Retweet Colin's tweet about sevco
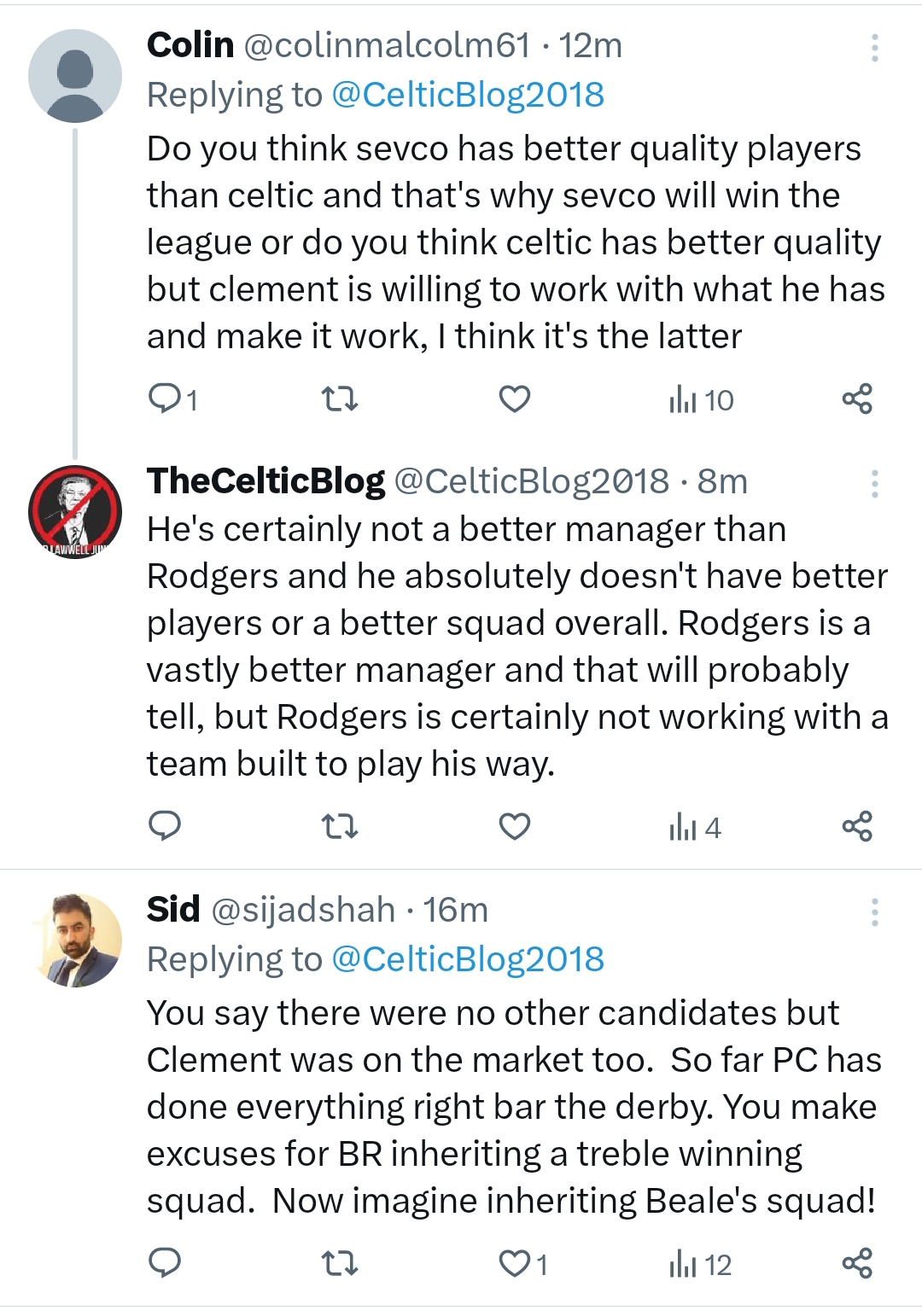The height and width of the screenshot is (1316, 922). (x=339, y=399)
